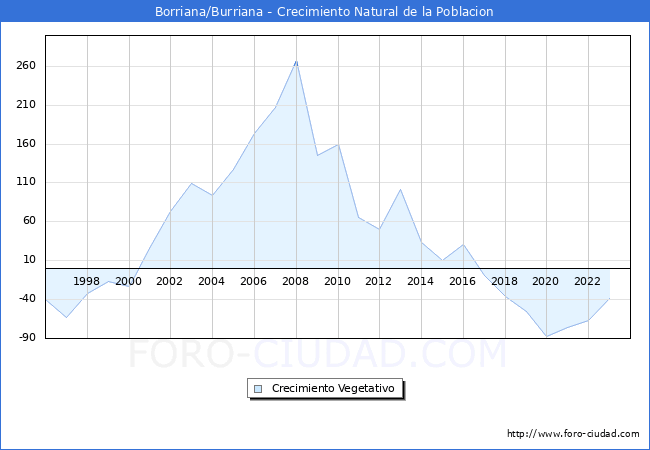Click the 1998 x-axis label
The height and width of the screenshot is (450, 650).
tap(86, 281)
